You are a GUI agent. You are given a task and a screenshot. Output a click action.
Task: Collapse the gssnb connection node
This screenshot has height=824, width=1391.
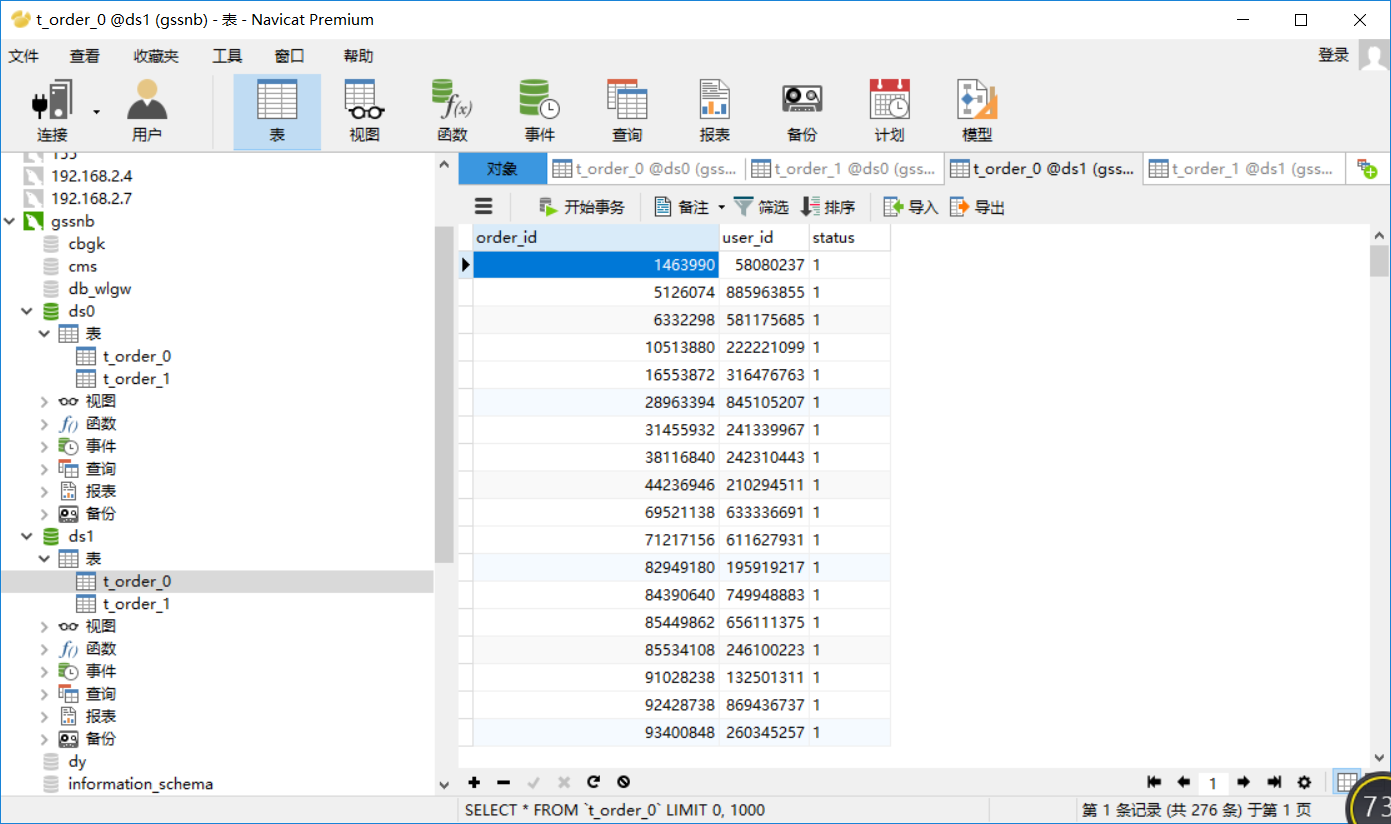pyautogui.click(x=11, y=221)
